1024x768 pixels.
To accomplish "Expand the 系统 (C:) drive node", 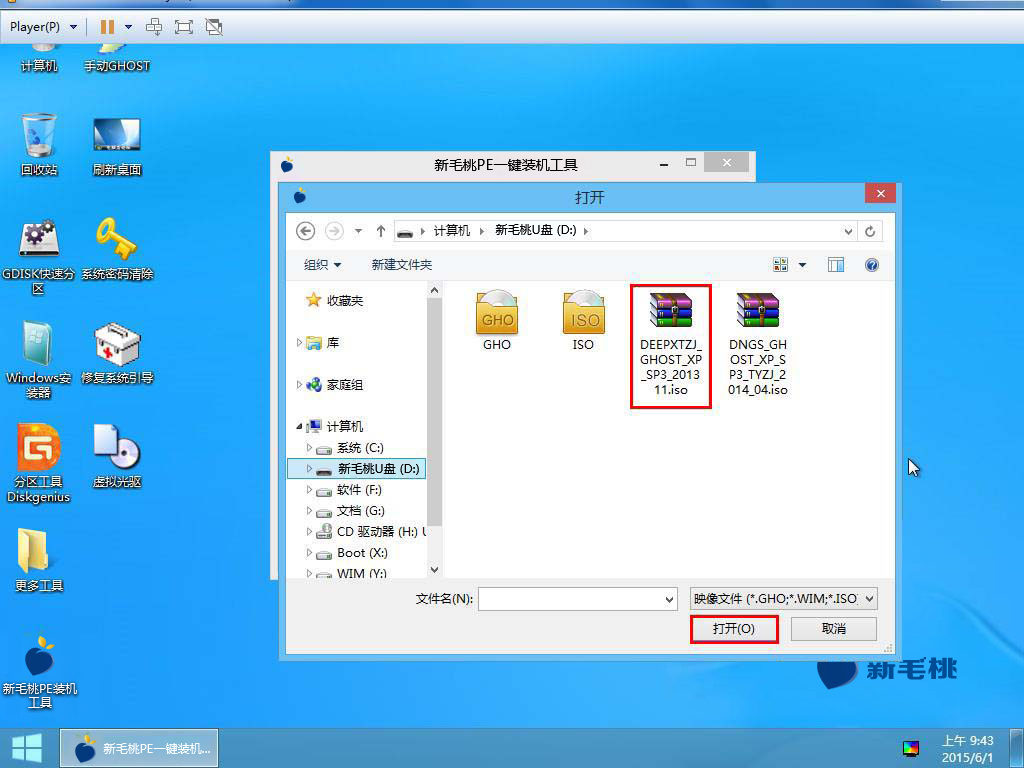I will [310, 447].
